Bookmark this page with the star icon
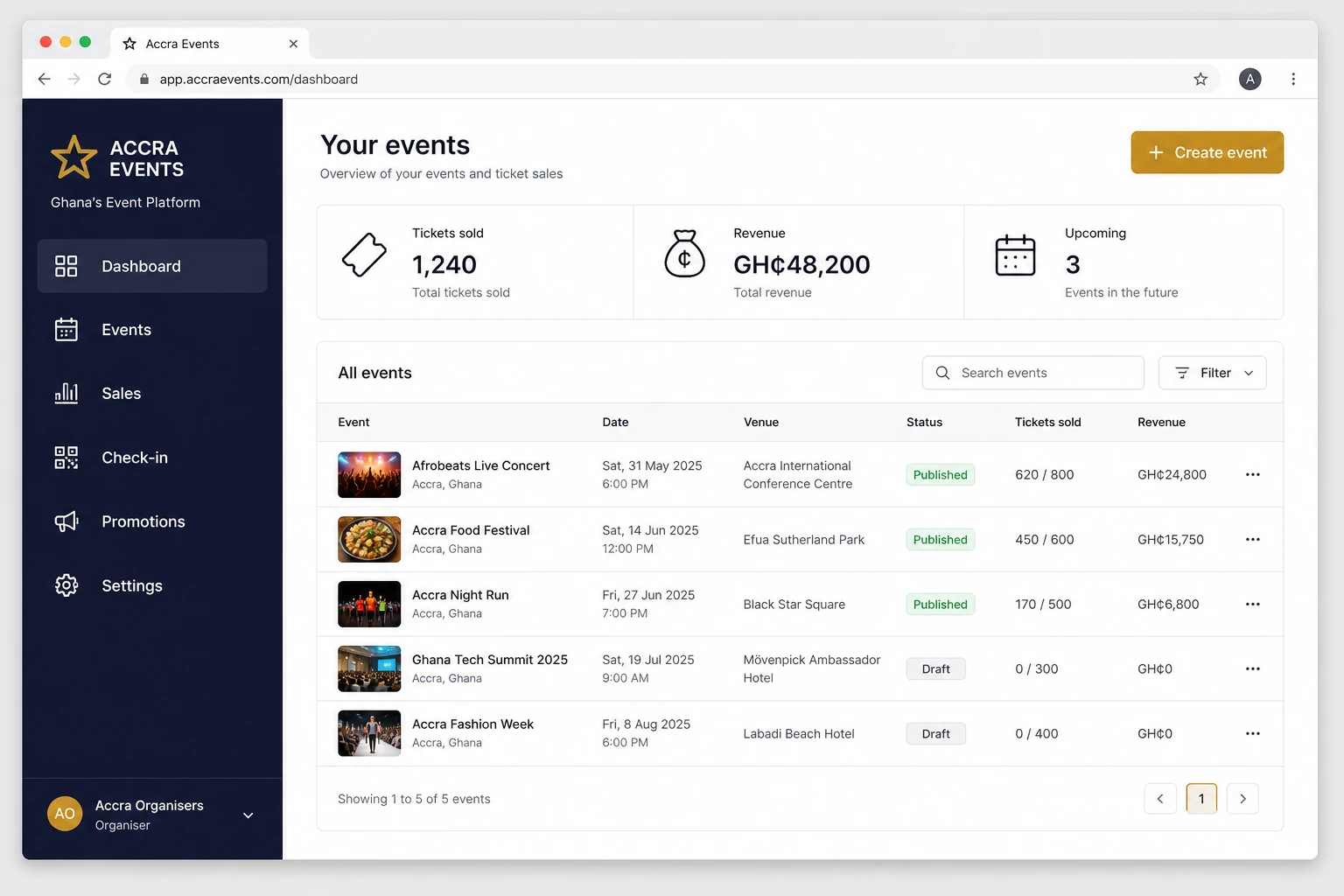The height and width of the screenshot is (896, 1344). click(x=1200, y=79)
